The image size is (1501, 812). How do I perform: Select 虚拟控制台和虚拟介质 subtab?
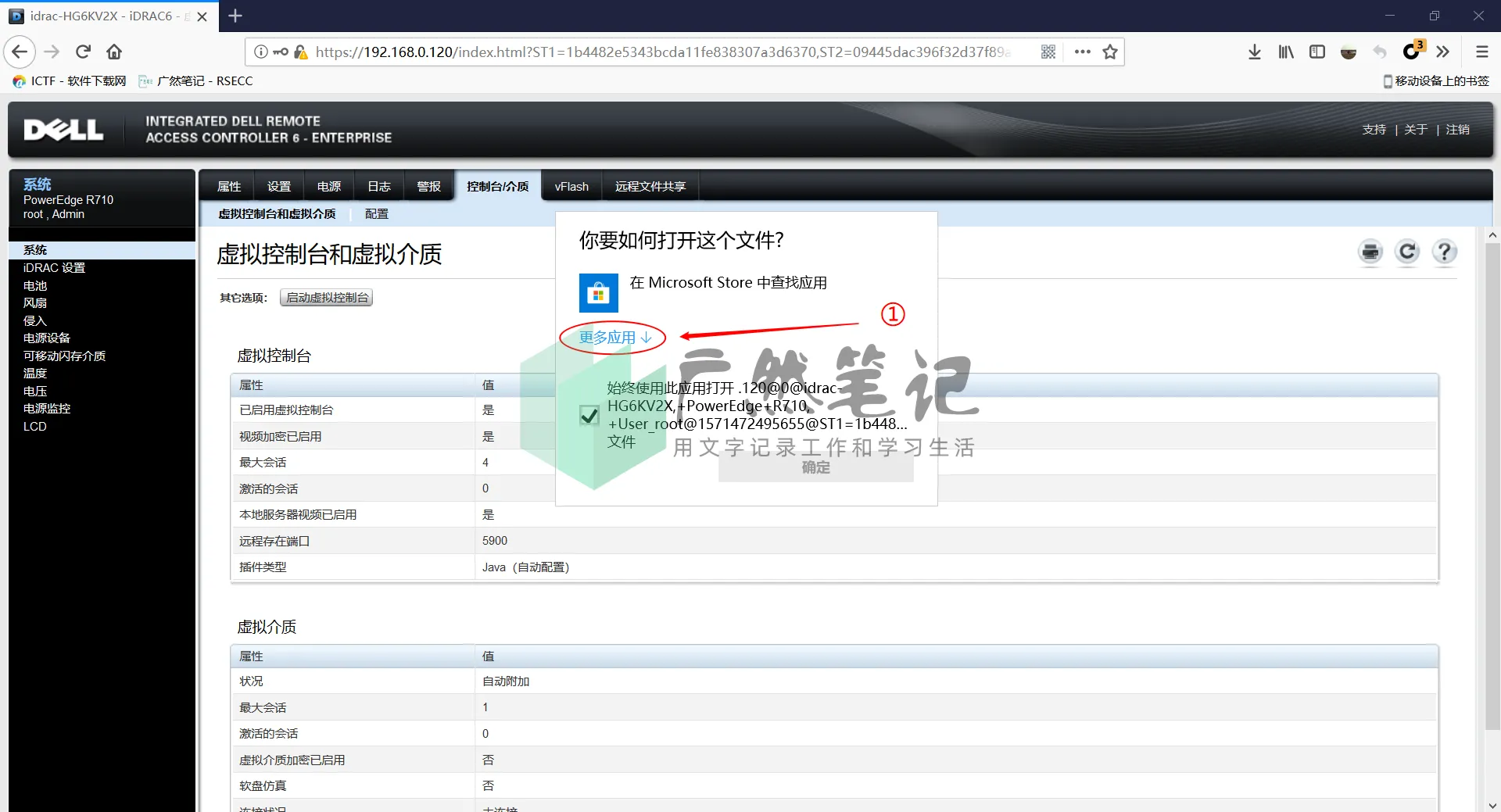pyautogui.click(x=277, y=214)
